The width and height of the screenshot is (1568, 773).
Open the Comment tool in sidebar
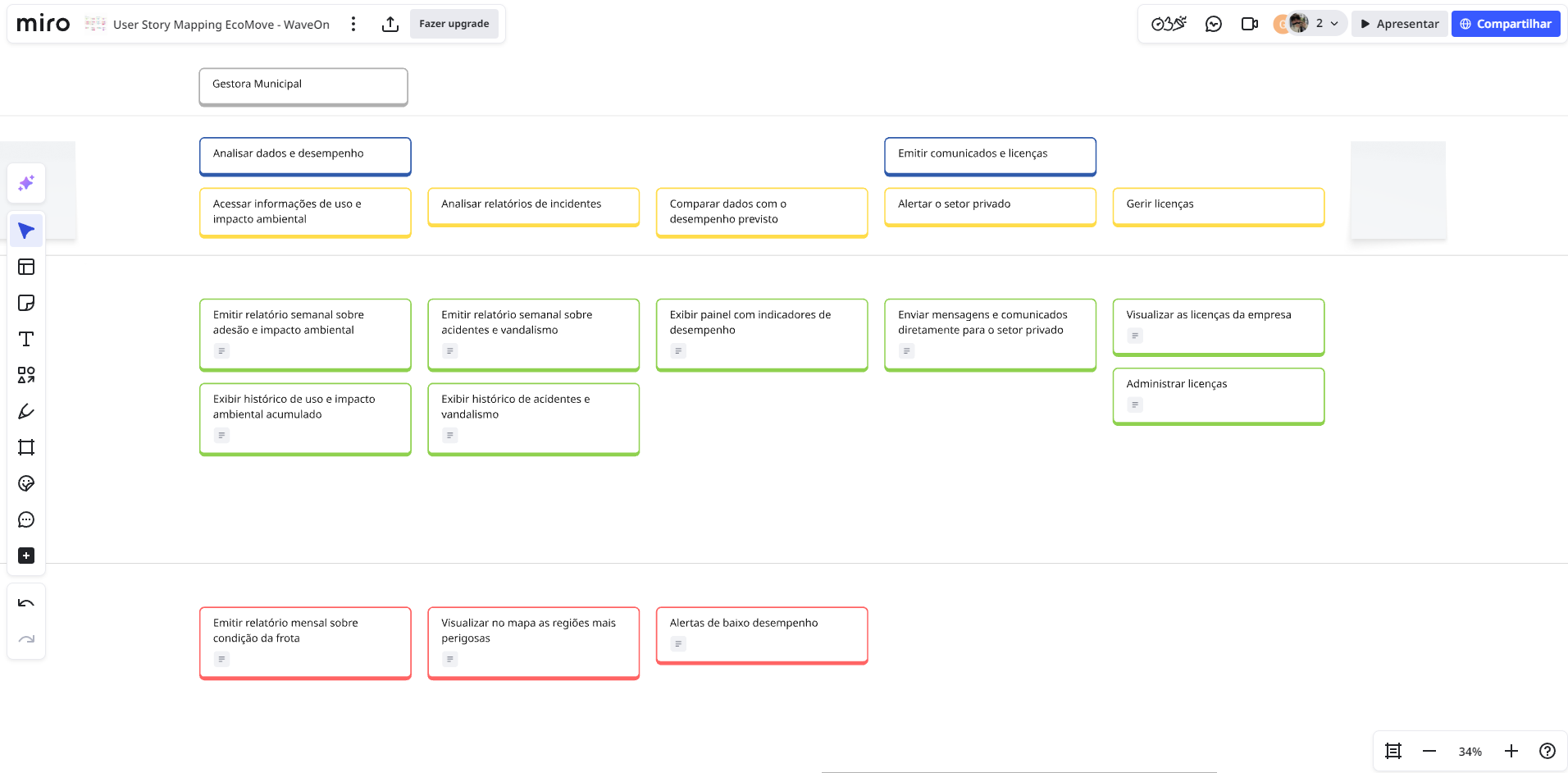[26, 519]
